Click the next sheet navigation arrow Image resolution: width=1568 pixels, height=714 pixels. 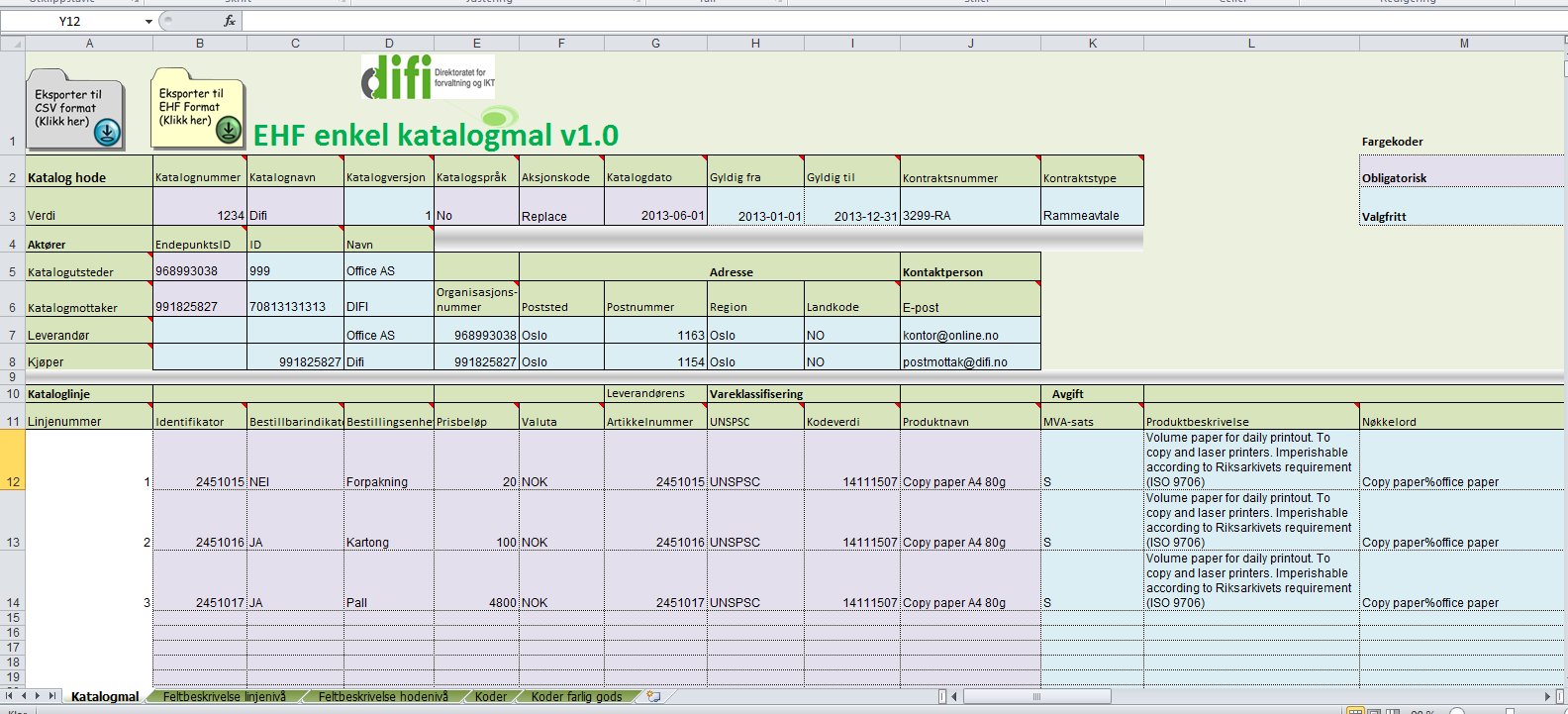click(39, 696)
